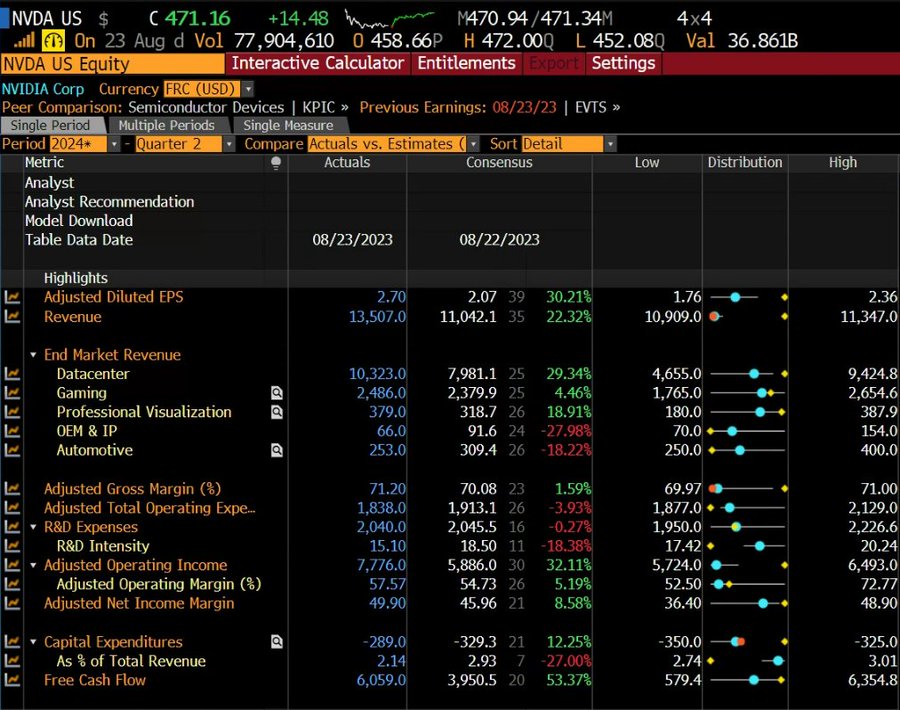Image resolution: width=900 pixels, height=710 pixels.
Task: Click the "Model Download" row label
Action: pyautogui.click(x=79, y=220)
